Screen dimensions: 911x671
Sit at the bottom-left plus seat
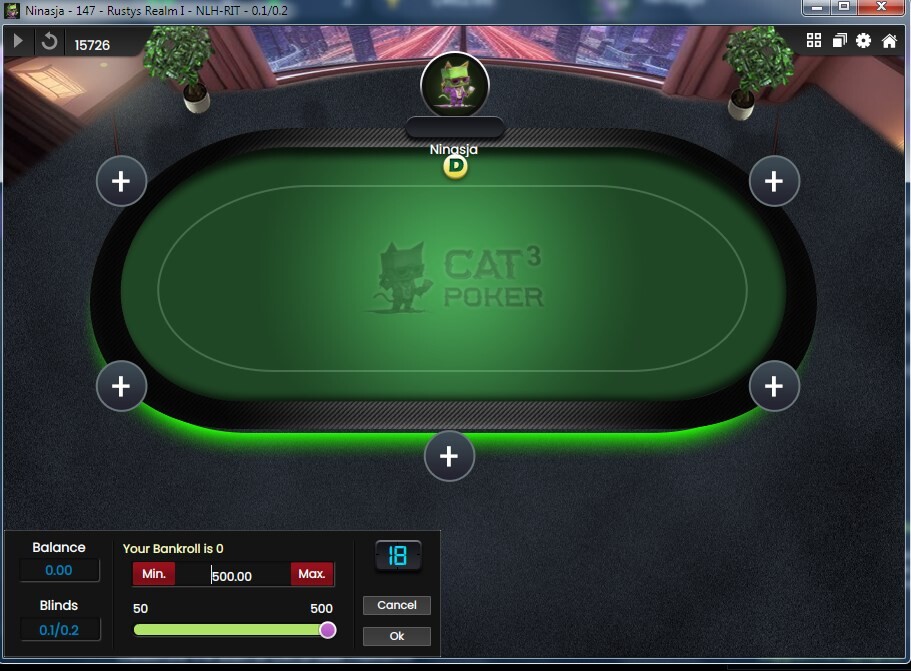pos(121,386)
